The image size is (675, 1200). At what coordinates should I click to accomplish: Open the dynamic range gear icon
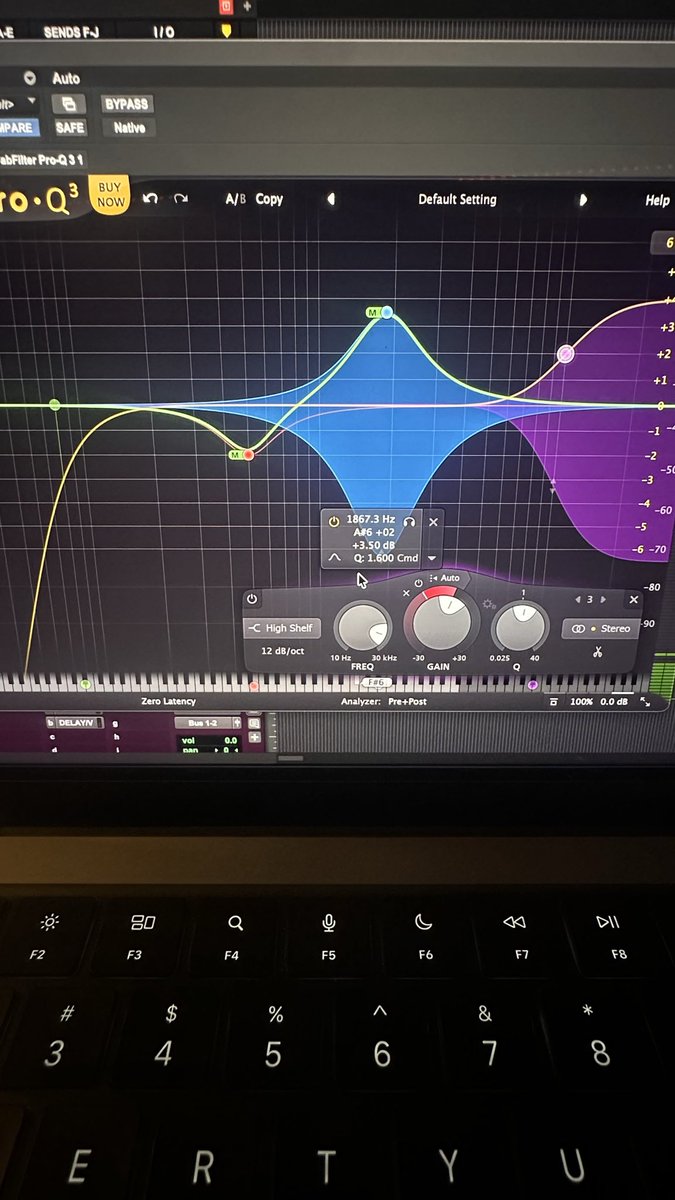click(x=489, y=604)
